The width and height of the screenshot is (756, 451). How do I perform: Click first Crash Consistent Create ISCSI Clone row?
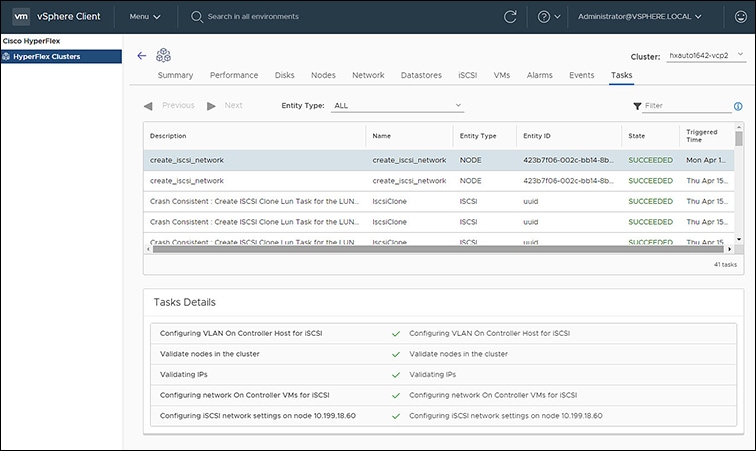click(x=439, y=202)
